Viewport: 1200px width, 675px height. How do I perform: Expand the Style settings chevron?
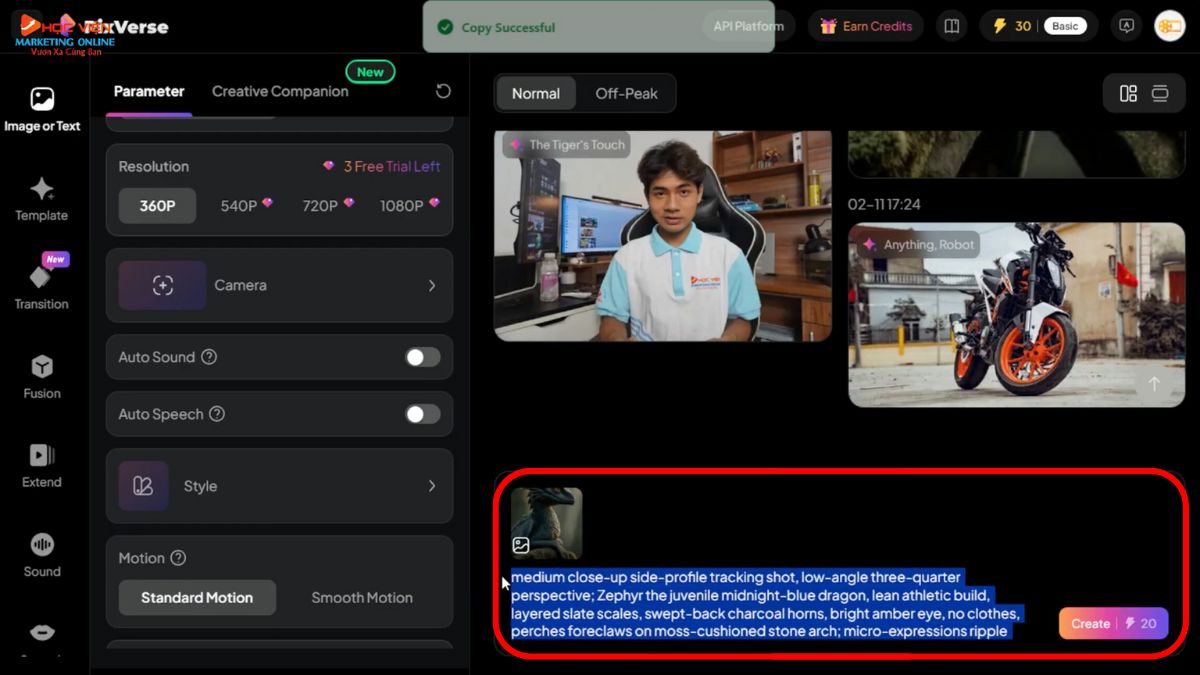pos(432,486)
